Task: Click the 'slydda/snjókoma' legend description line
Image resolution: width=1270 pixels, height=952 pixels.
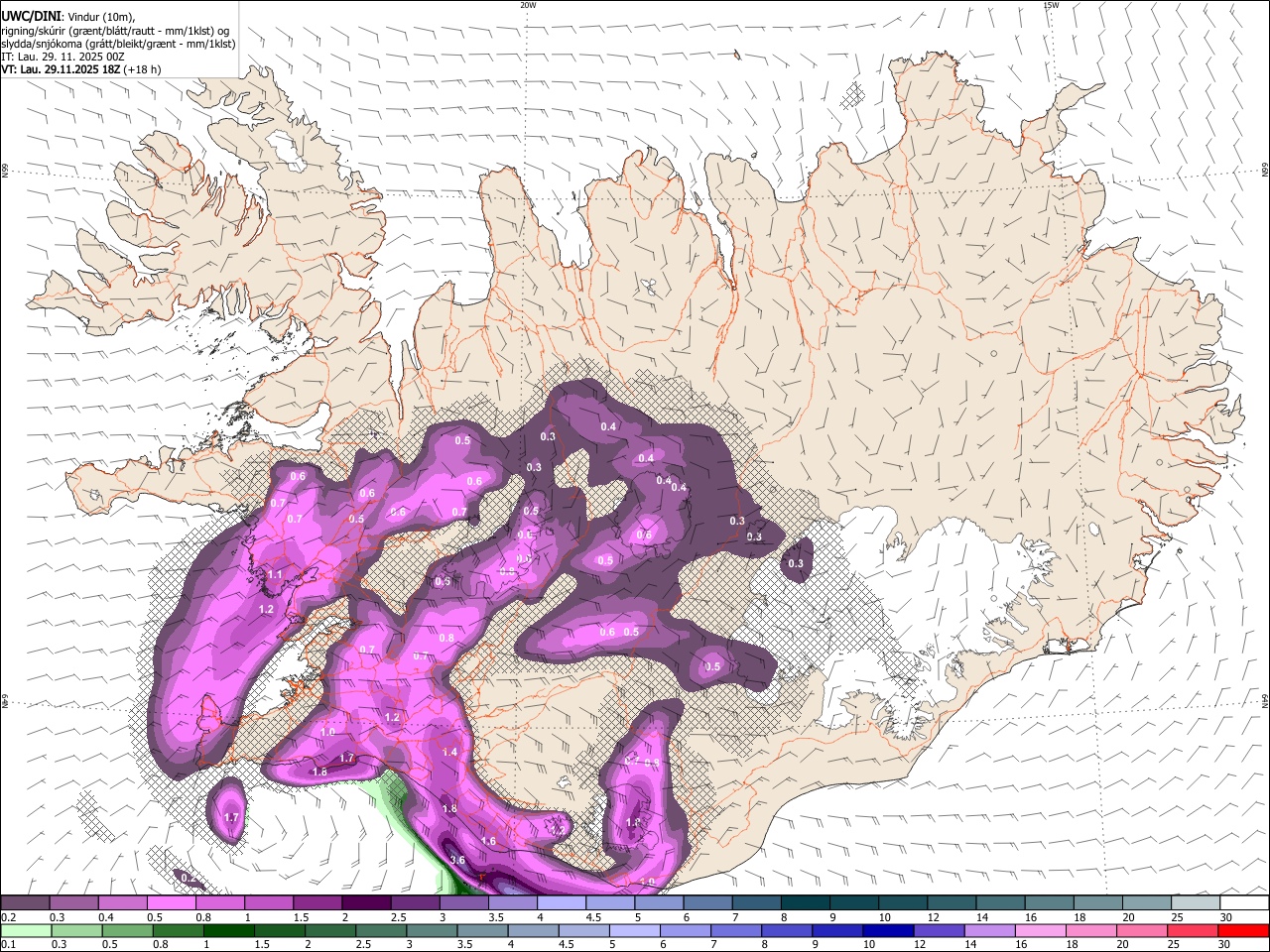Action: (118, 44)
